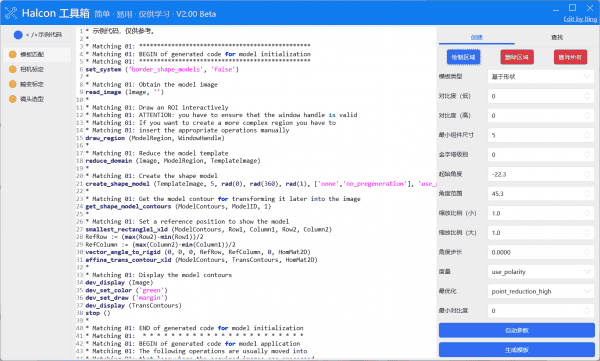
Task: Click the vector_angle_to_rigid code on line 30
Action: click(198, 252)
